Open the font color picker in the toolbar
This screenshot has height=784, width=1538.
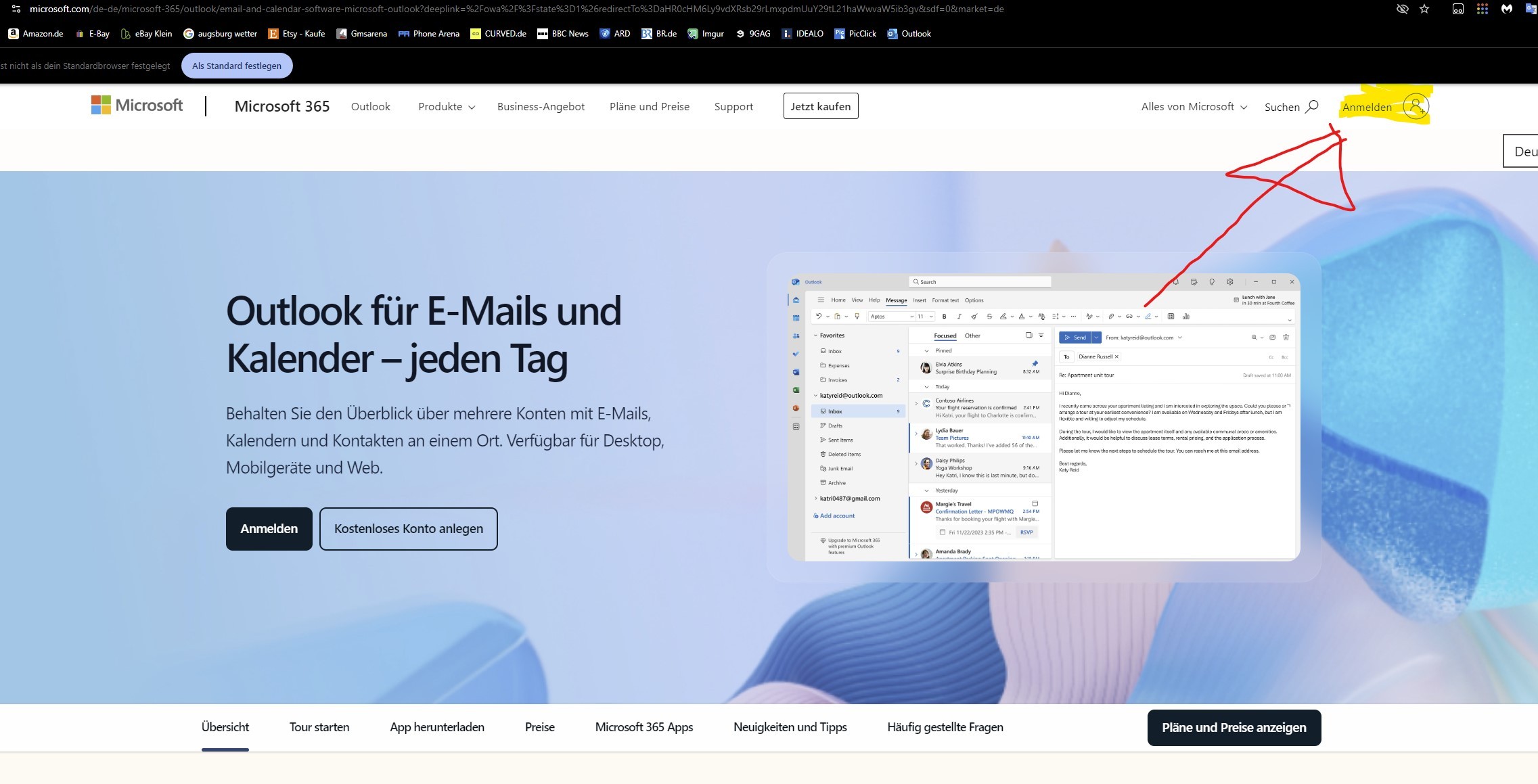[1022, 317]
